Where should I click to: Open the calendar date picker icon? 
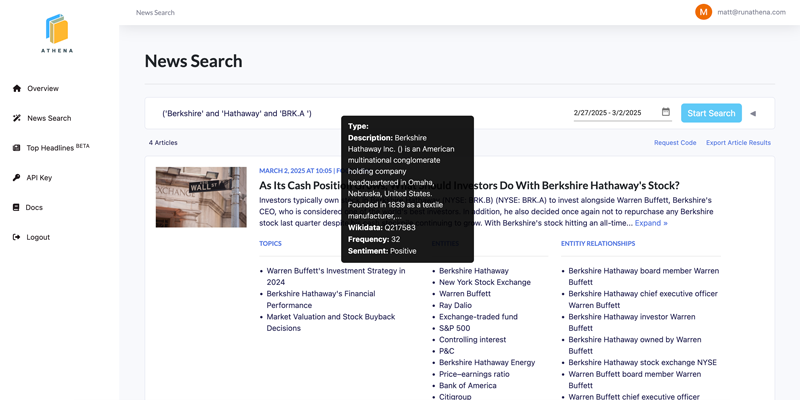(666, 112)
